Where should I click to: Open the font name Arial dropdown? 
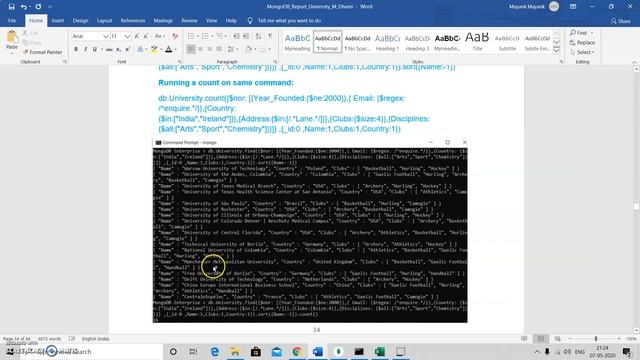point(106,36)
